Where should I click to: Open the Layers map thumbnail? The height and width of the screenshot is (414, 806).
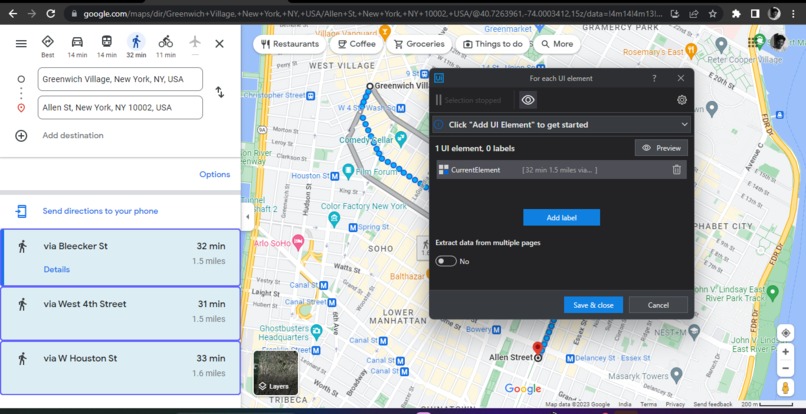tap(276, 373)
